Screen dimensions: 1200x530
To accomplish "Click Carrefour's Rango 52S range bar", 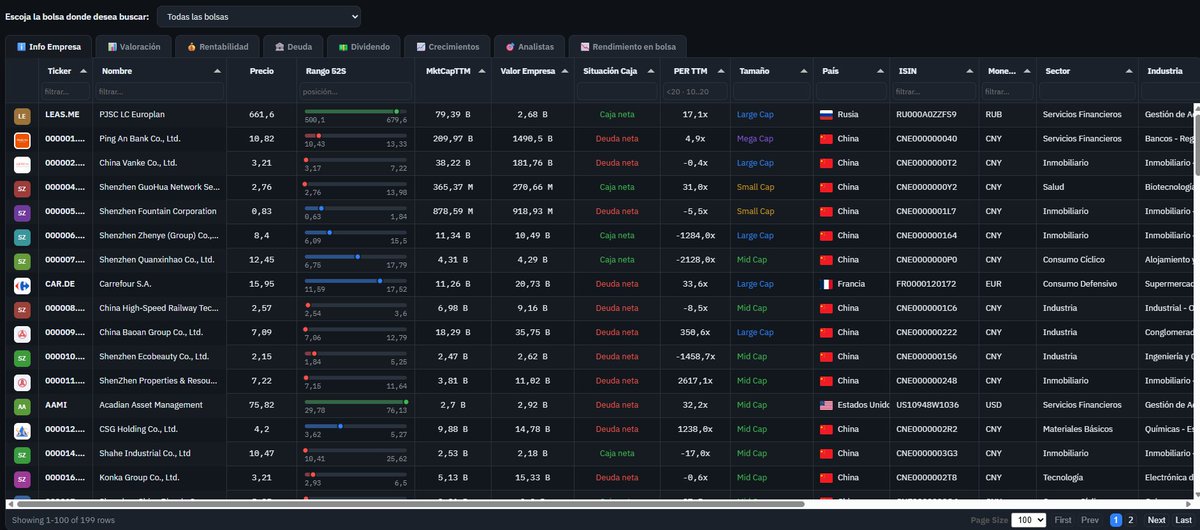I will pyautogui.click(x=355, y=281).
